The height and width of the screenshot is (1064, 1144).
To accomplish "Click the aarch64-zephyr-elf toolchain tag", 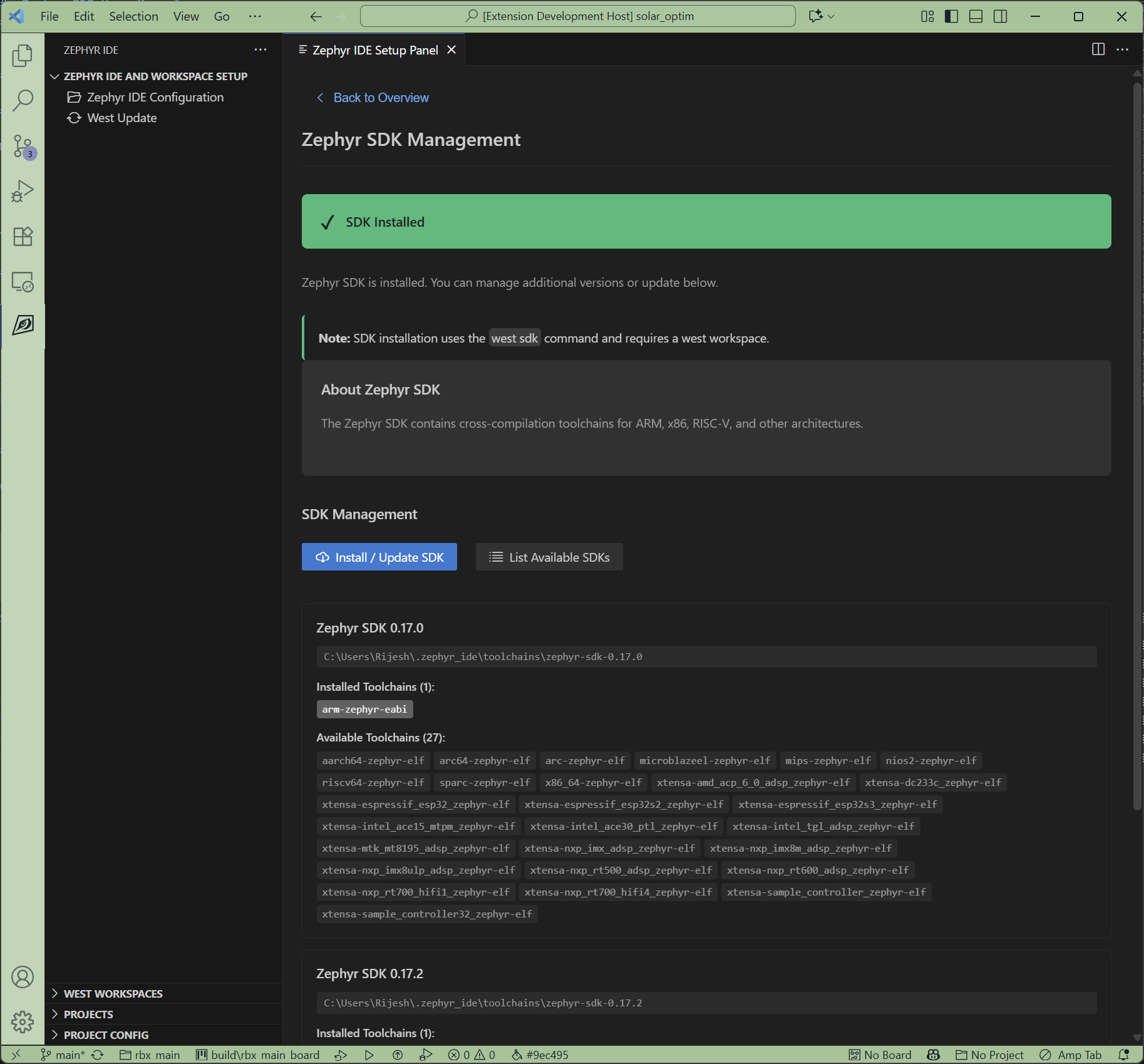I will tap(373, 760).
